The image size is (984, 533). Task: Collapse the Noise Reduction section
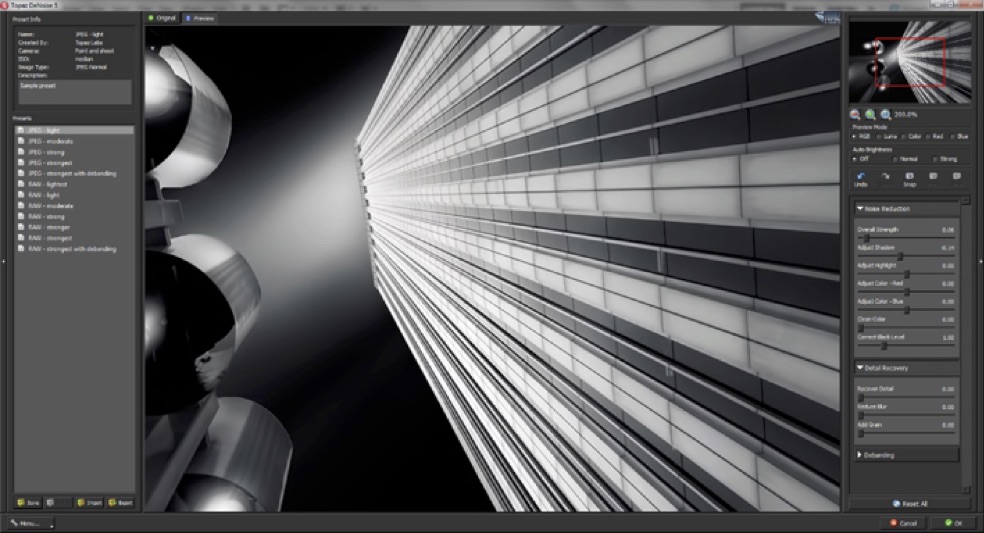859,209
